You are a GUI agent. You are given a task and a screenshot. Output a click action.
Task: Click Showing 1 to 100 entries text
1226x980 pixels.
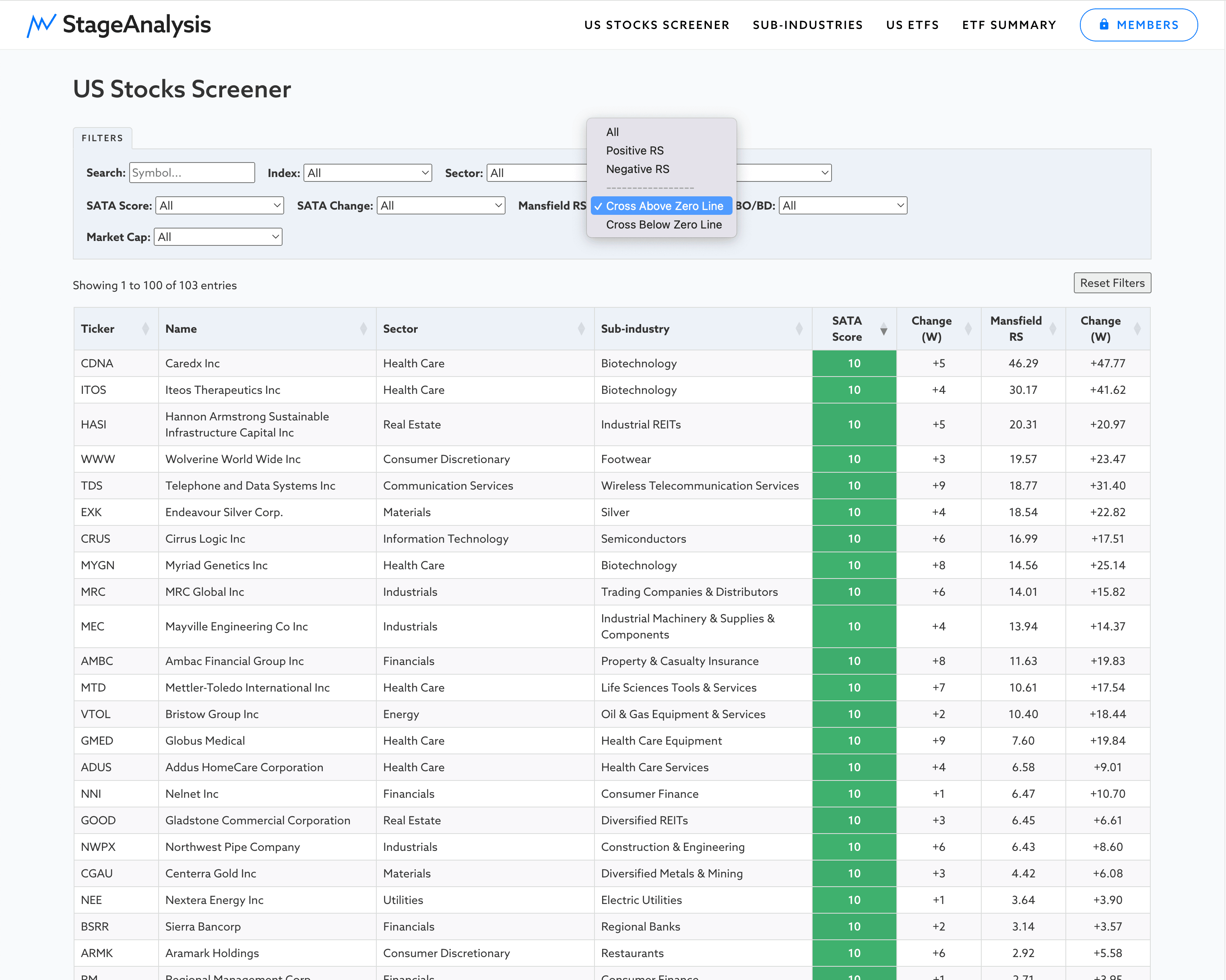[155, 285]
